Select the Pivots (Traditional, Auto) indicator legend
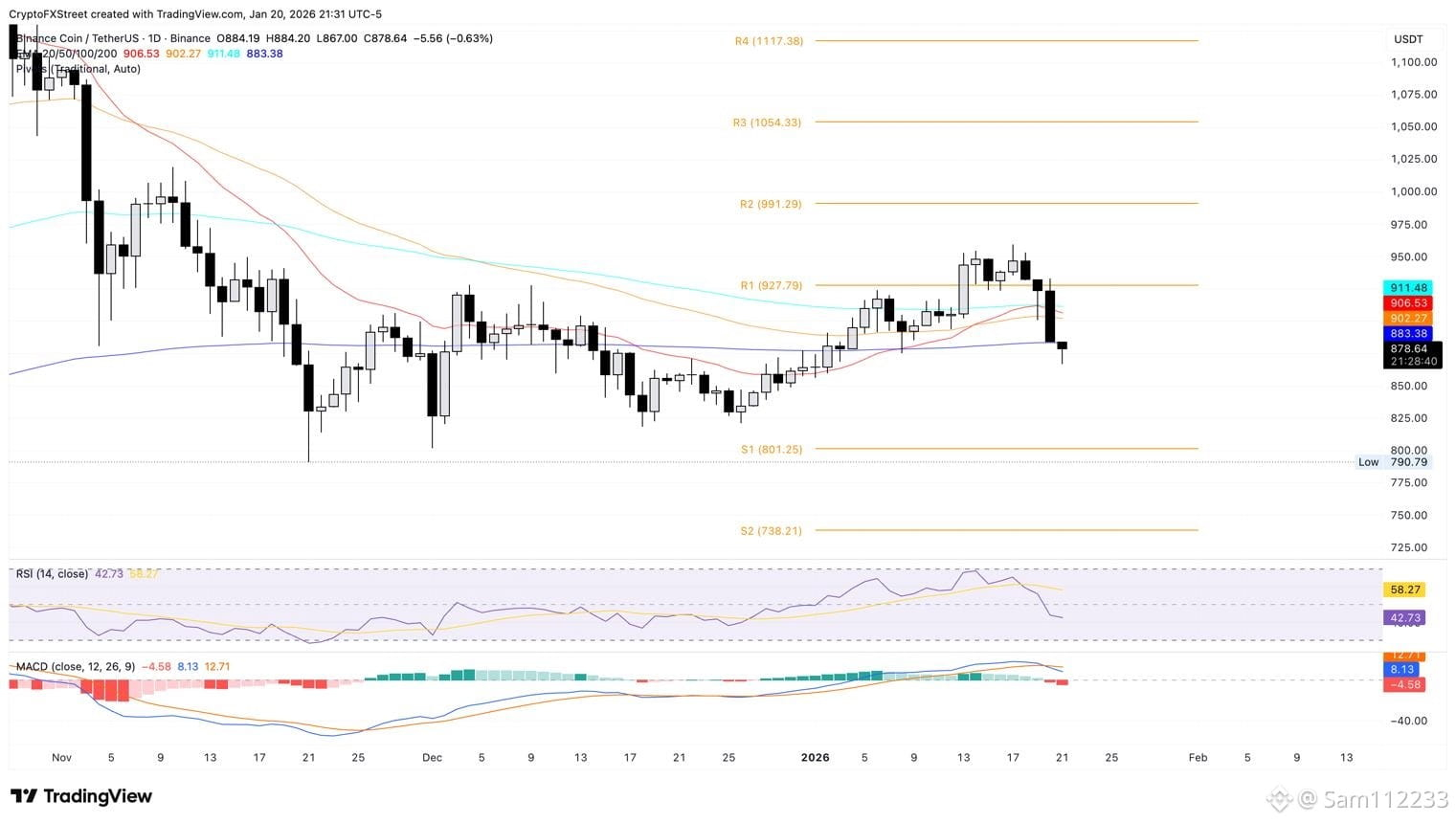The image size is (1456, 823). tap(78, 69)
